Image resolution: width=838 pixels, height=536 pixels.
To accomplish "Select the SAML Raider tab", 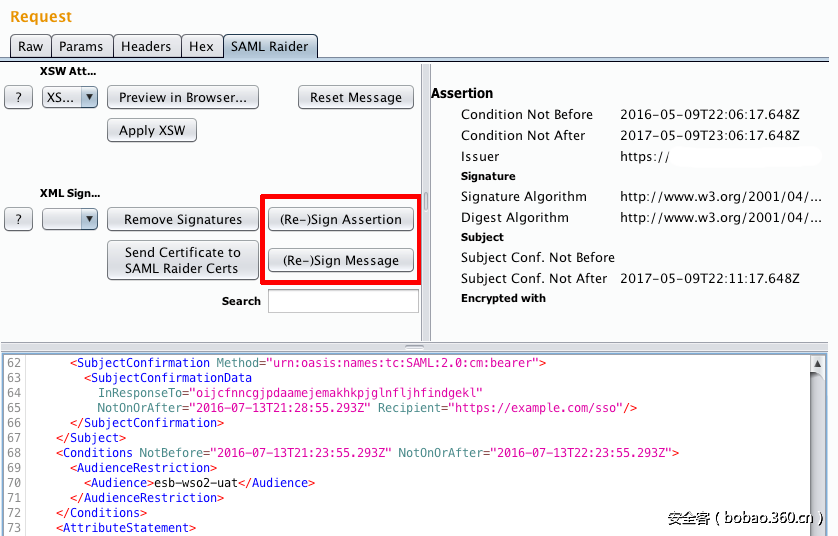I will pos(270,46).
